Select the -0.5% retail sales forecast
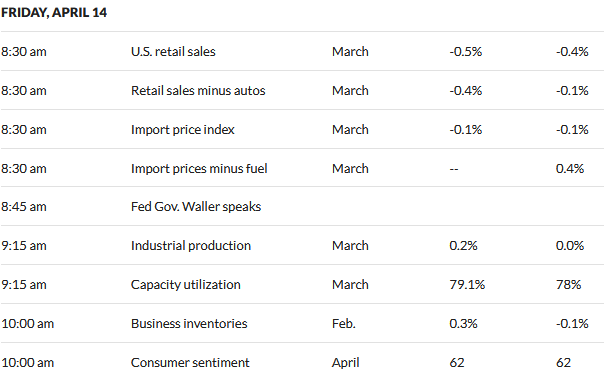Screen dimensions: 604x376 pyautogui.click(x=465, y=52)
